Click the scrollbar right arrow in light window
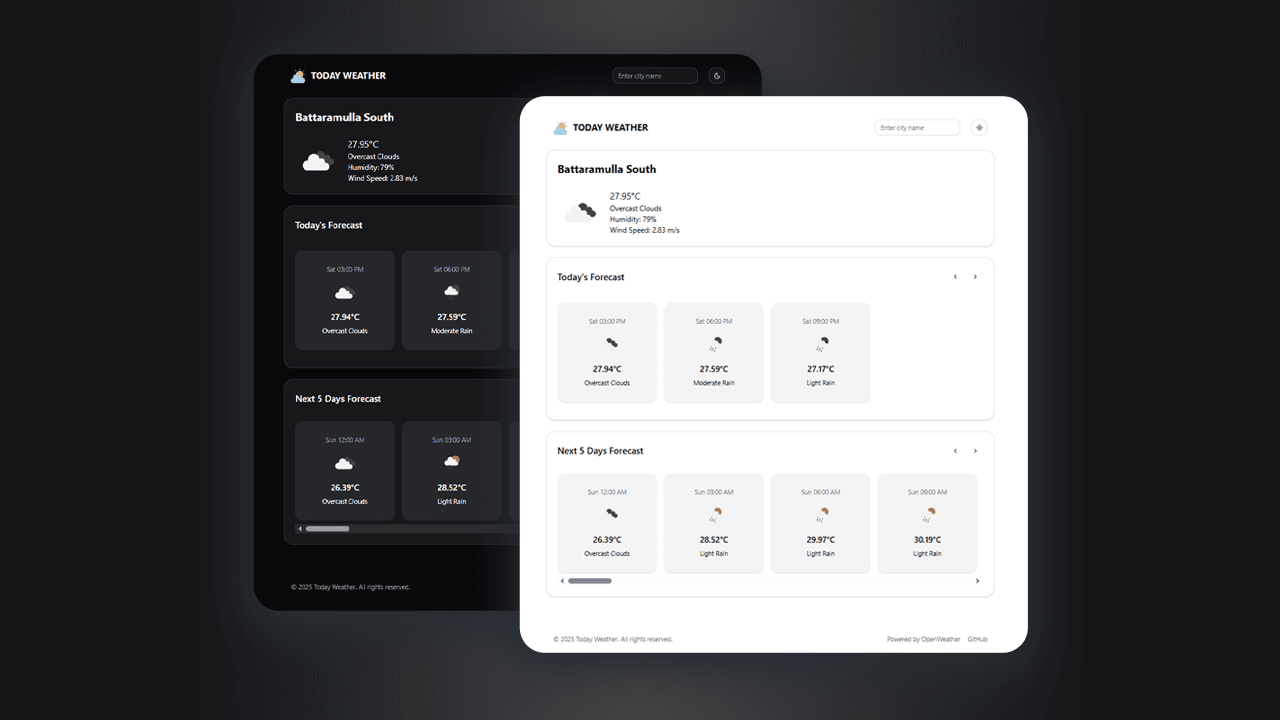 977,581
